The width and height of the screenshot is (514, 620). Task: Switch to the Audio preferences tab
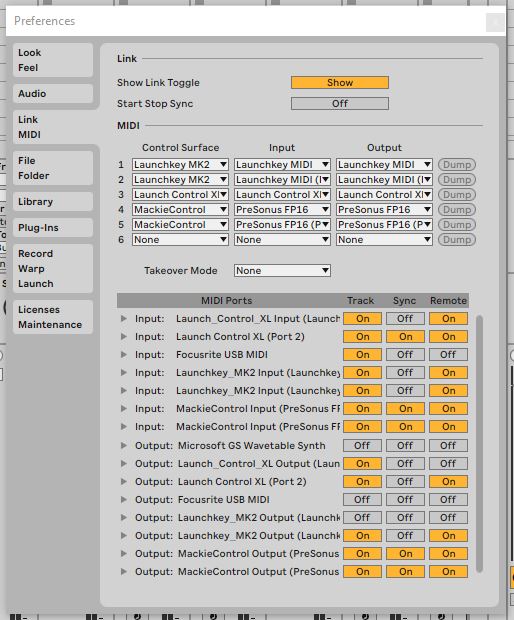coord(53,94)
